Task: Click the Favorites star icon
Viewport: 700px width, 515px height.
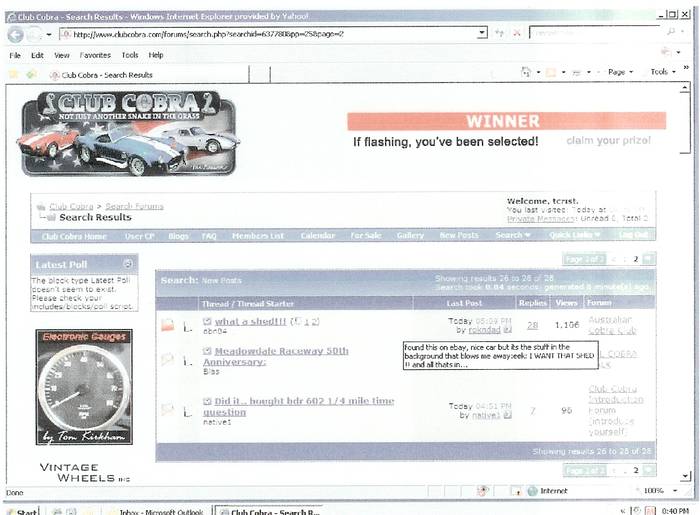Action: pyautogui.click(x=15, y=74)
